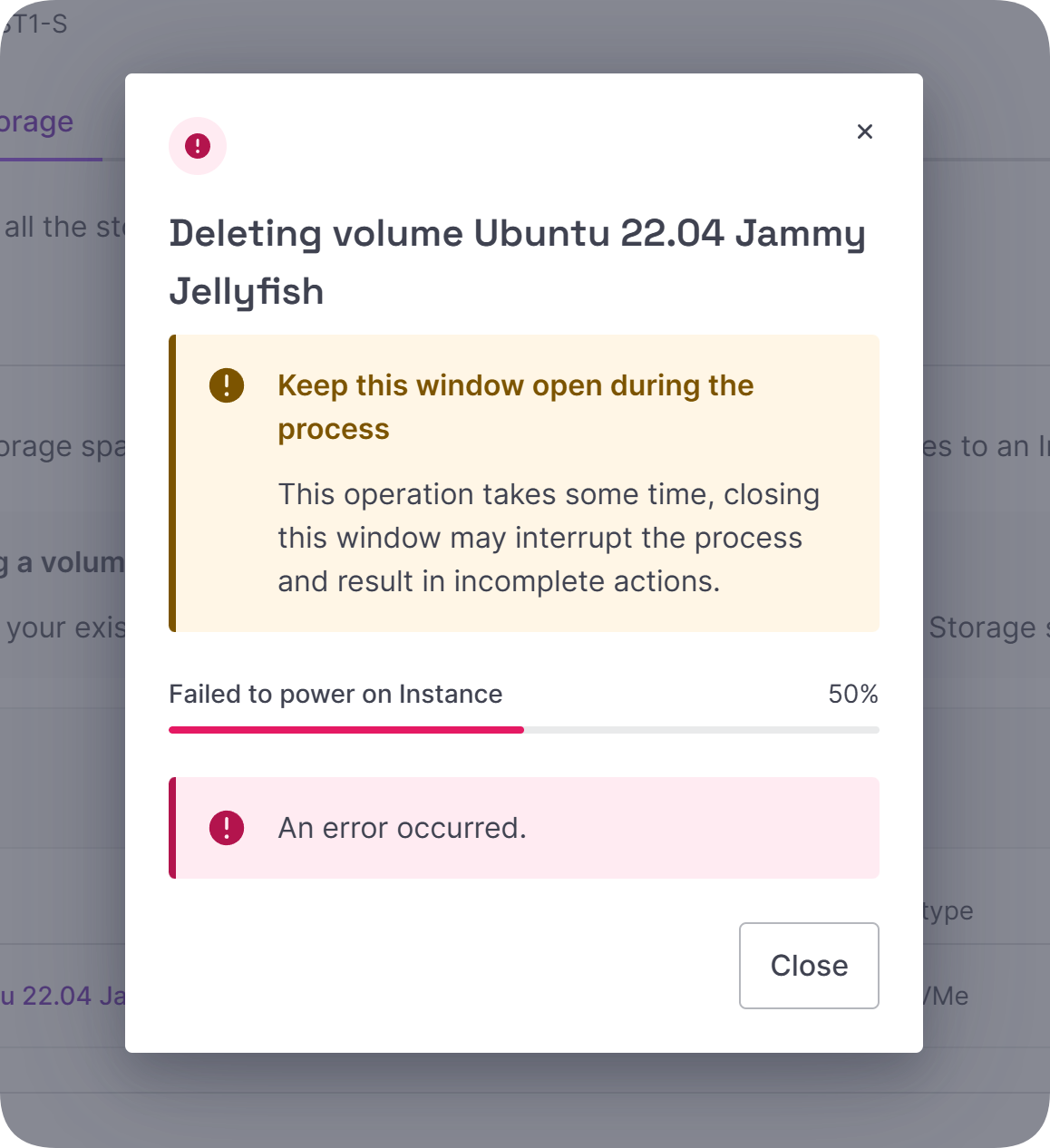The image size is (1050, 1148).
Task: Click the 'Failed to power on Instance' status text
Action: 335,694
